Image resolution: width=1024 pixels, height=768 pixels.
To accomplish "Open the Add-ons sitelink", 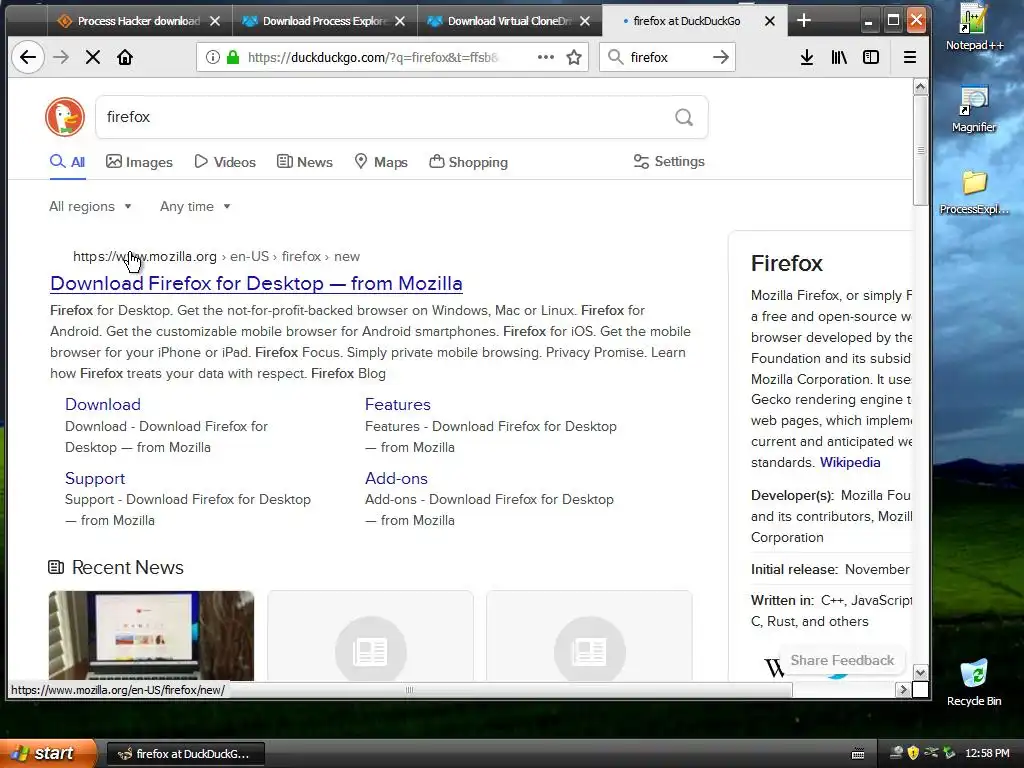I will (396, 478).
